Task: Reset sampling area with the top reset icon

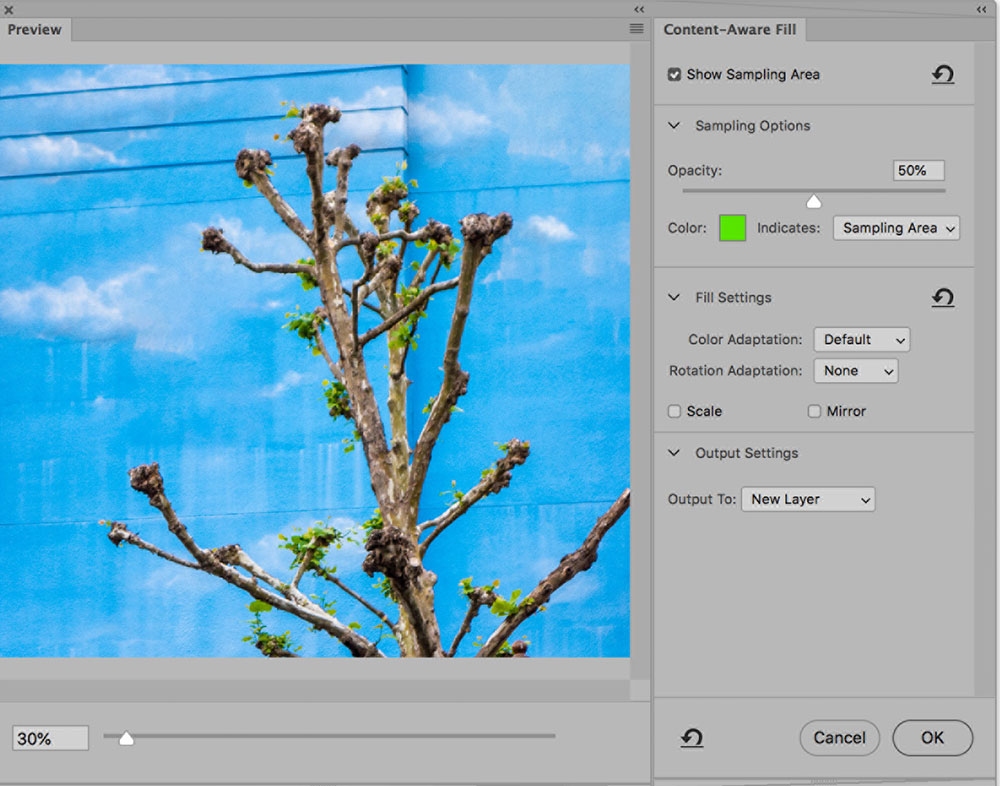Action: pyautogui.click(x=943, y=75)
